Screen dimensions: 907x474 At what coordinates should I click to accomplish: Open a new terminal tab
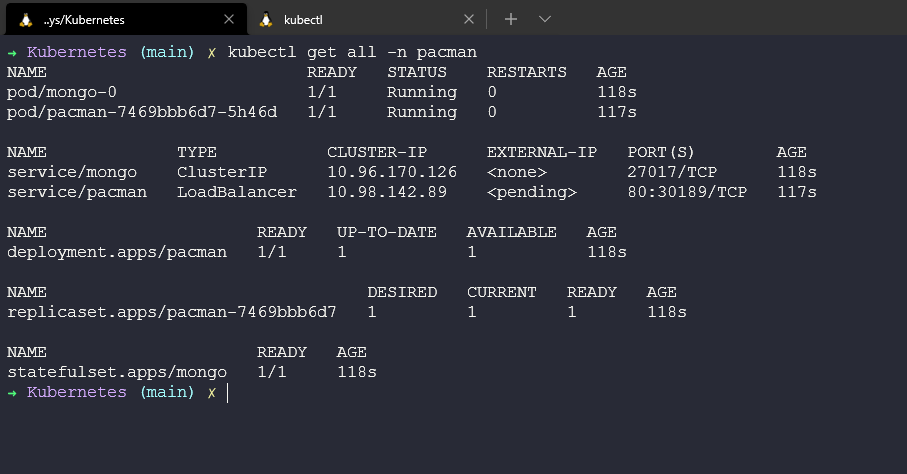pyautogui.click(x=511, y=19)
